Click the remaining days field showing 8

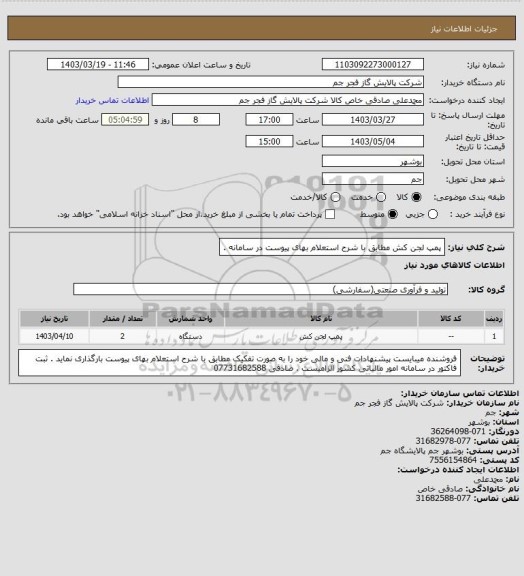coord(196,120)
